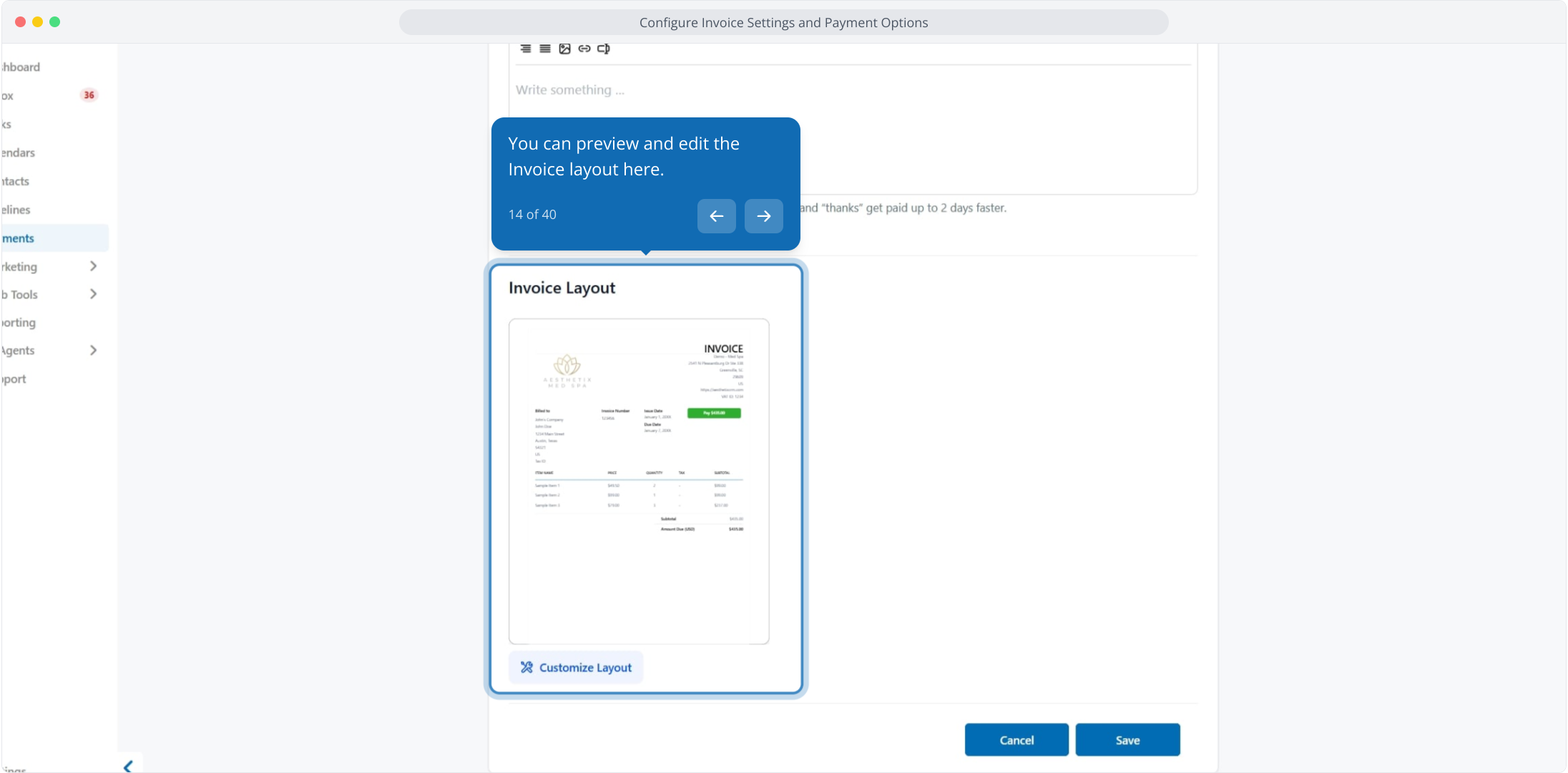Image resolution: width=1568 pixels, height=773 pixels.
Task: Expand the Agents sidebar submenu chevron
Action: pos(93,350)
